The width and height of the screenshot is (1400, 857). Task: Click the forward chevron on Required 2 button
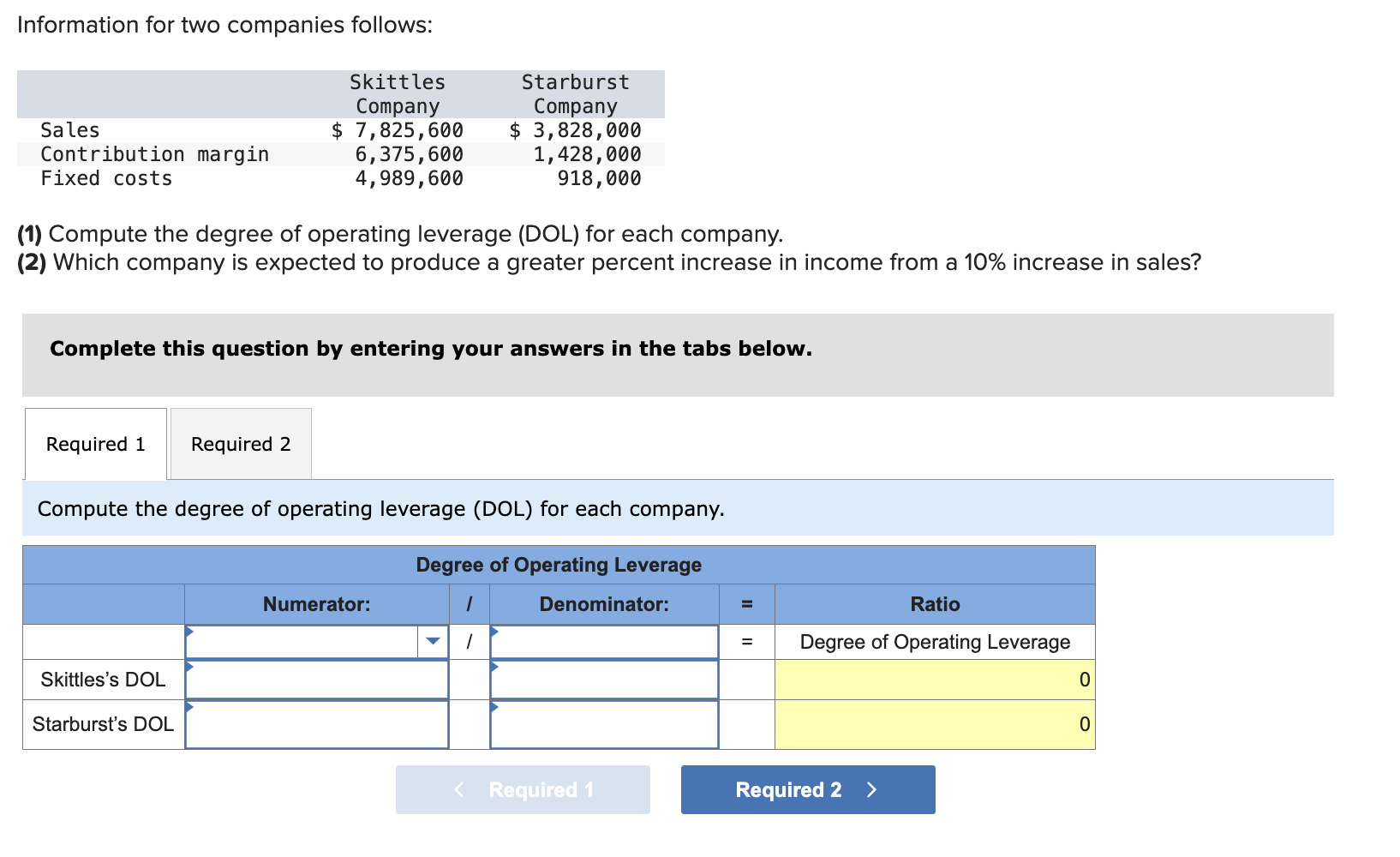tap(871, 789)
